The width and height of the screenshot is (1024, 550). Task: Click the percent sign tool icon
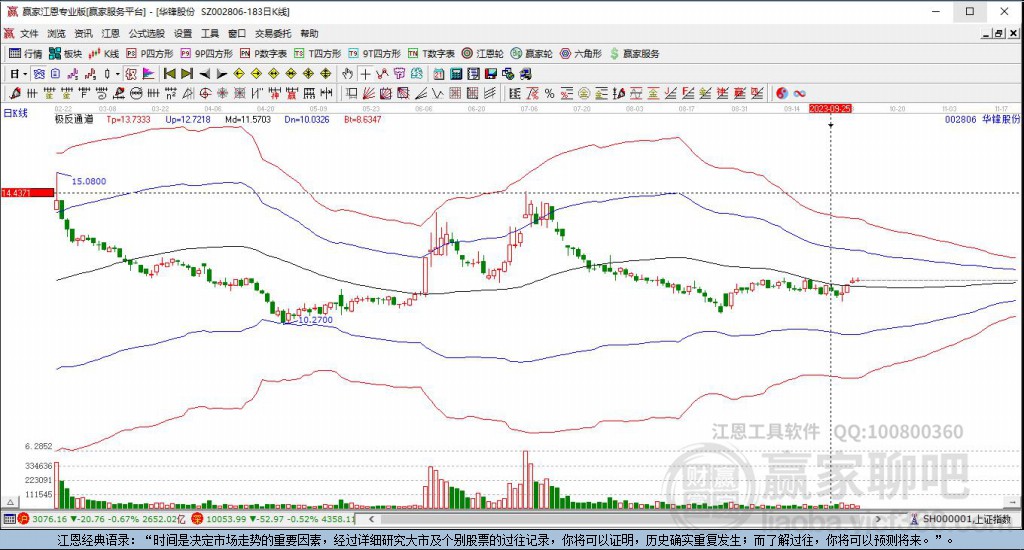549,94
